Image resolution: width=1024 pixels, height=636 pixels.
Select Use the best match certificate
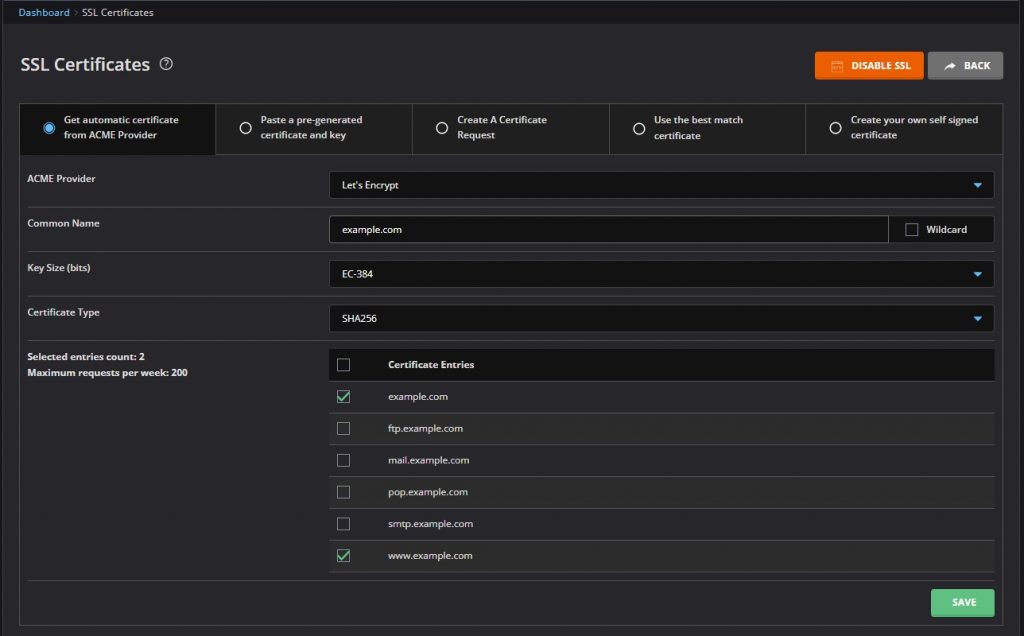pos(638,128)
